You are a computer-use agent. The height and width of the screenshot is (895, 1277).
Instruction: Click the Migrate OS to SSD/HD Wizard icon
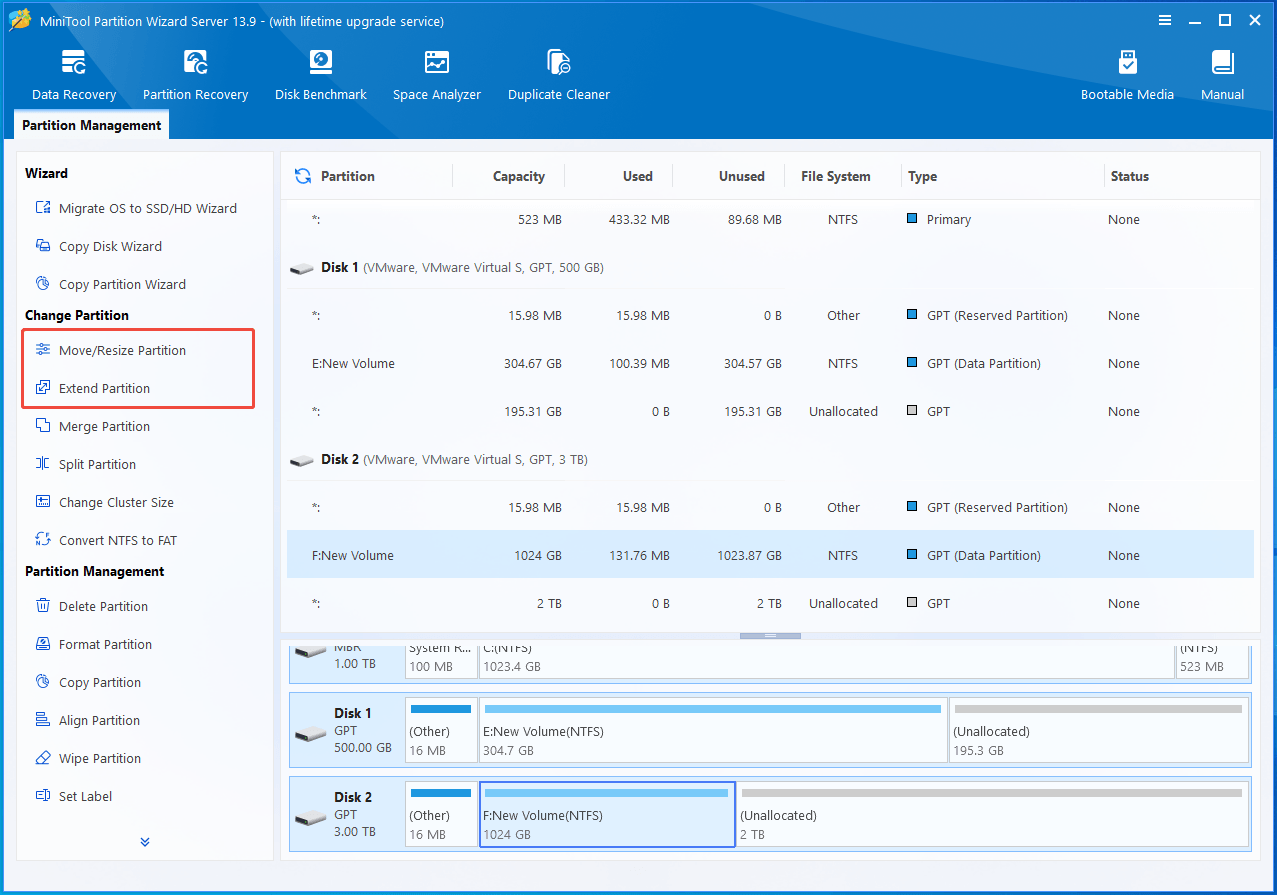43,208
